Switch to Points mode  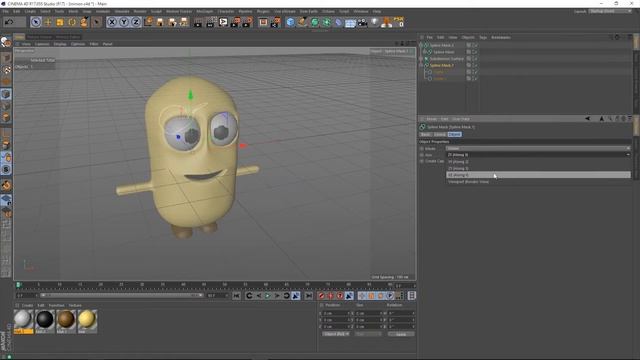click(6, 94)
